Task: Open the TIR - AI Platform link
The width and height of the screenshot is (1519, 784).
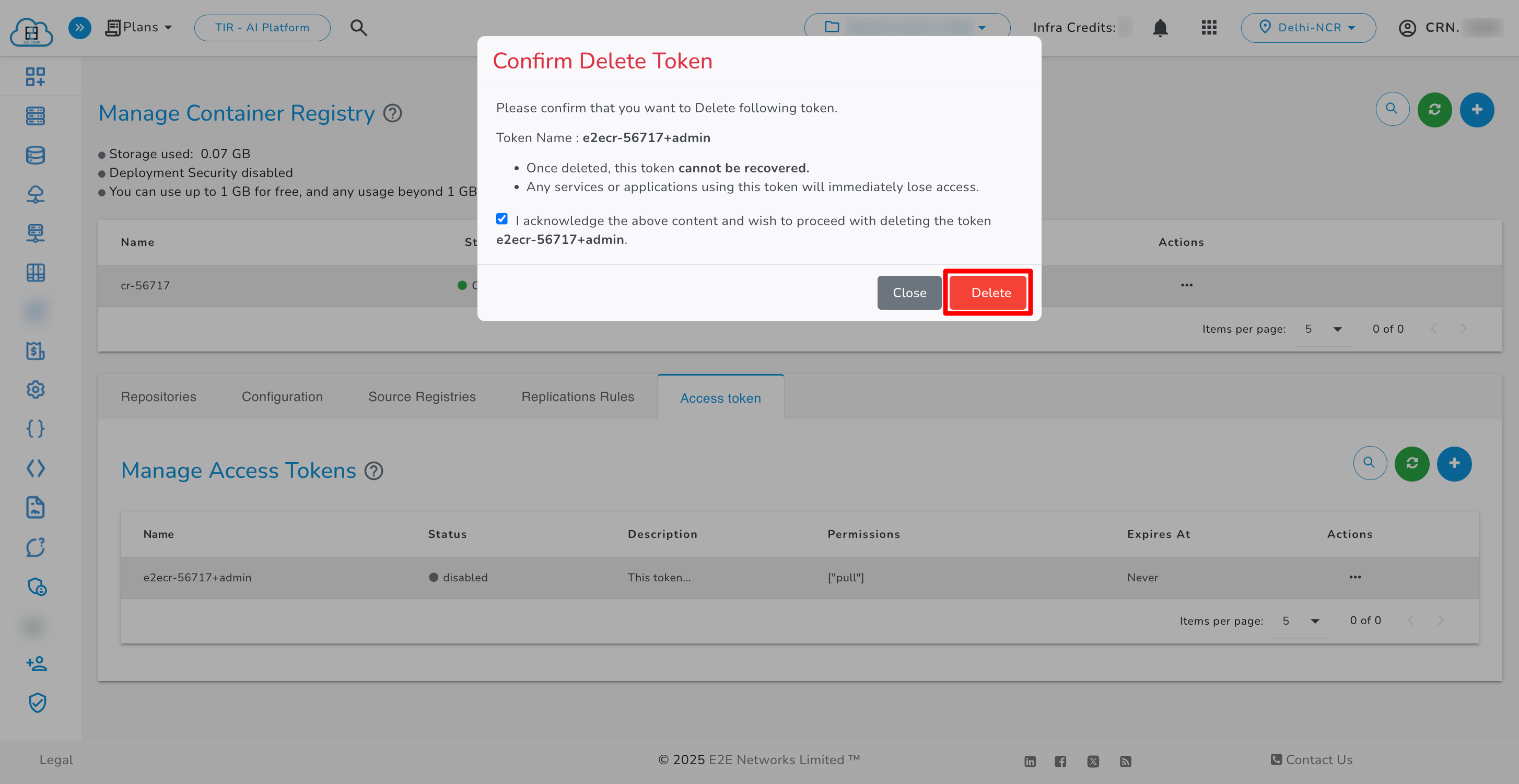Action: [262, 28]
